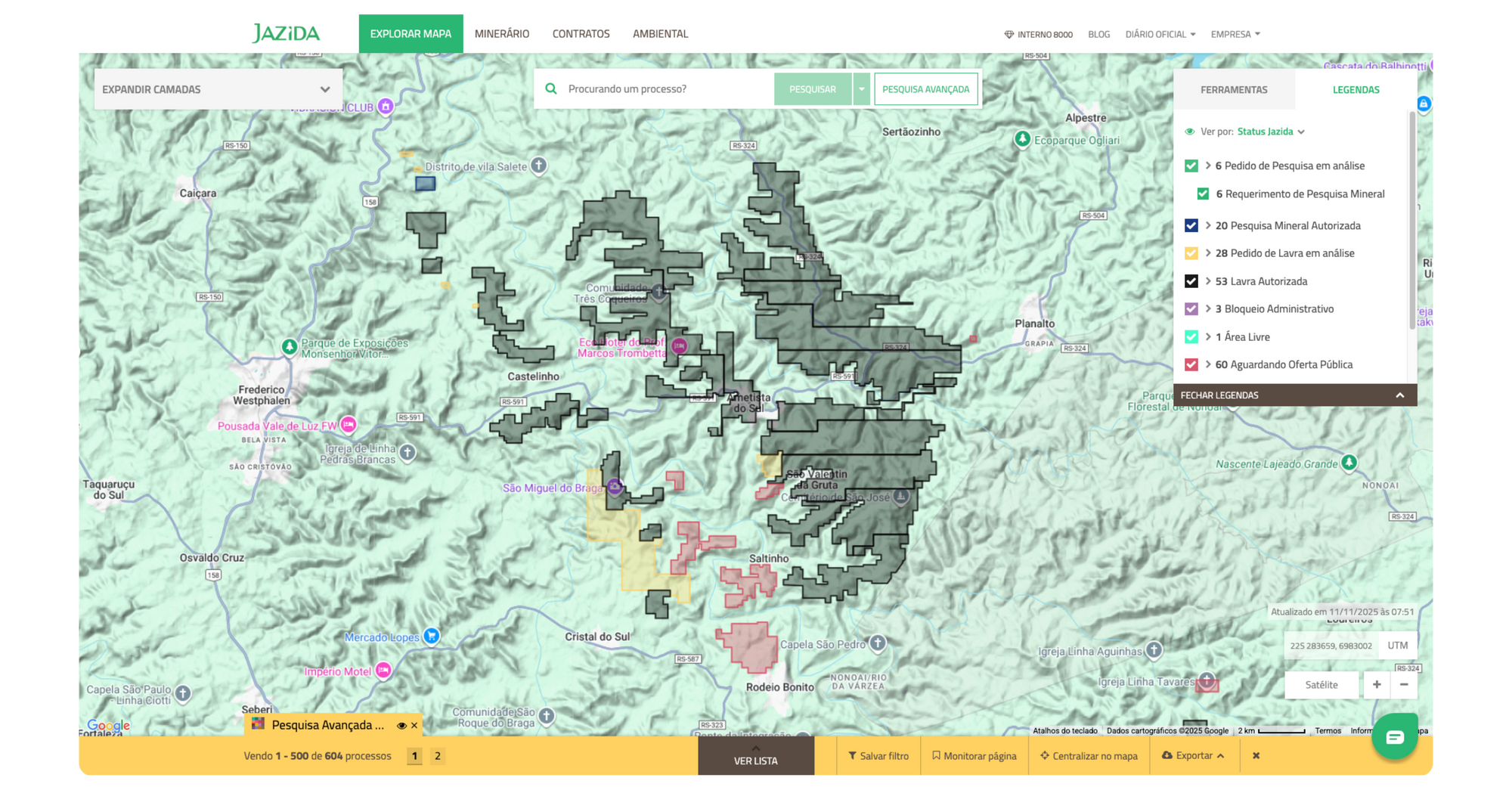The width and height of the screenshot is (1512, 790).
Task: Switch to the Ferramentas tab
Action: click(1234, 90)
